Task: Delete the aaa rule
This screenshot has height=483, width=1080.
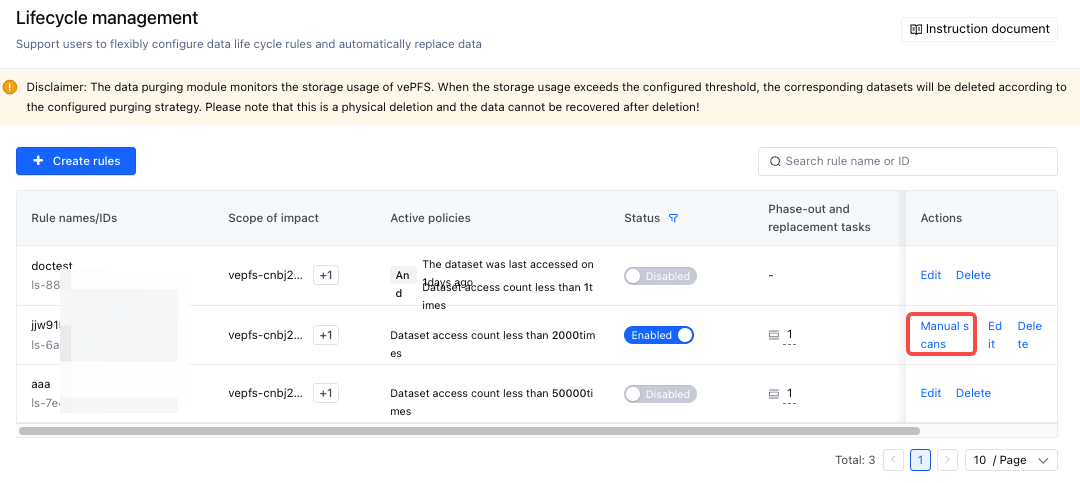Action: (973, 393)
